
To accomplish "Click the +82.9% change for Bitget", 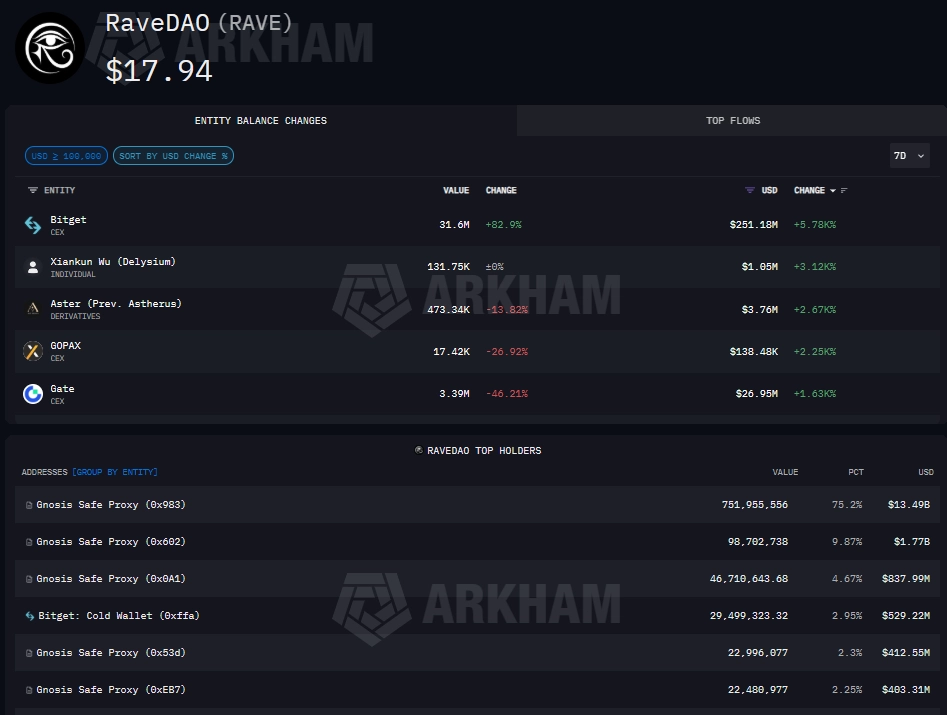I will [x=504, y=225].
